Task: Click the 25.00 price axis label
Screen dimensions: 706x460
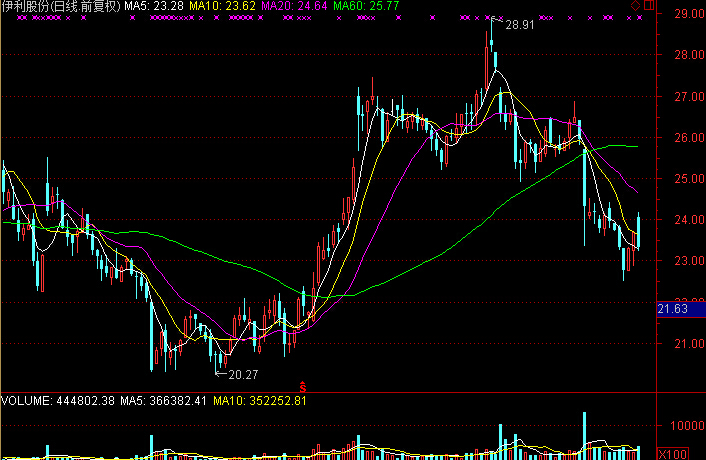Action: (686, 179)
